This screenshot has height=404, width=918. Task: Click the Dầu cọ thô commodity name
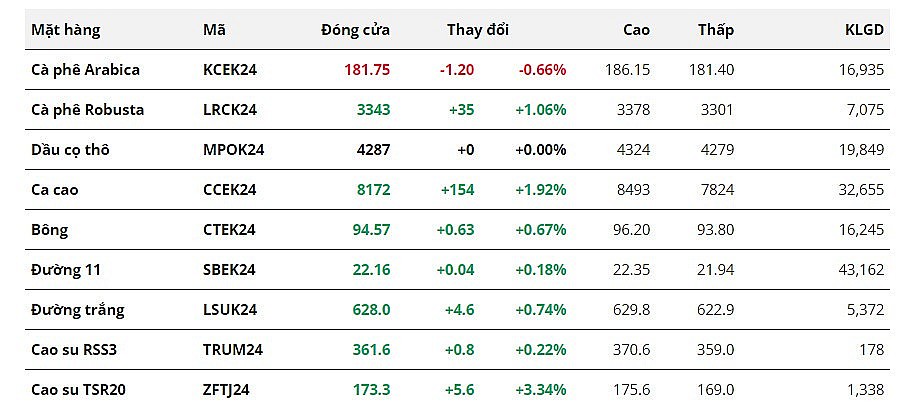pos(70,150)
